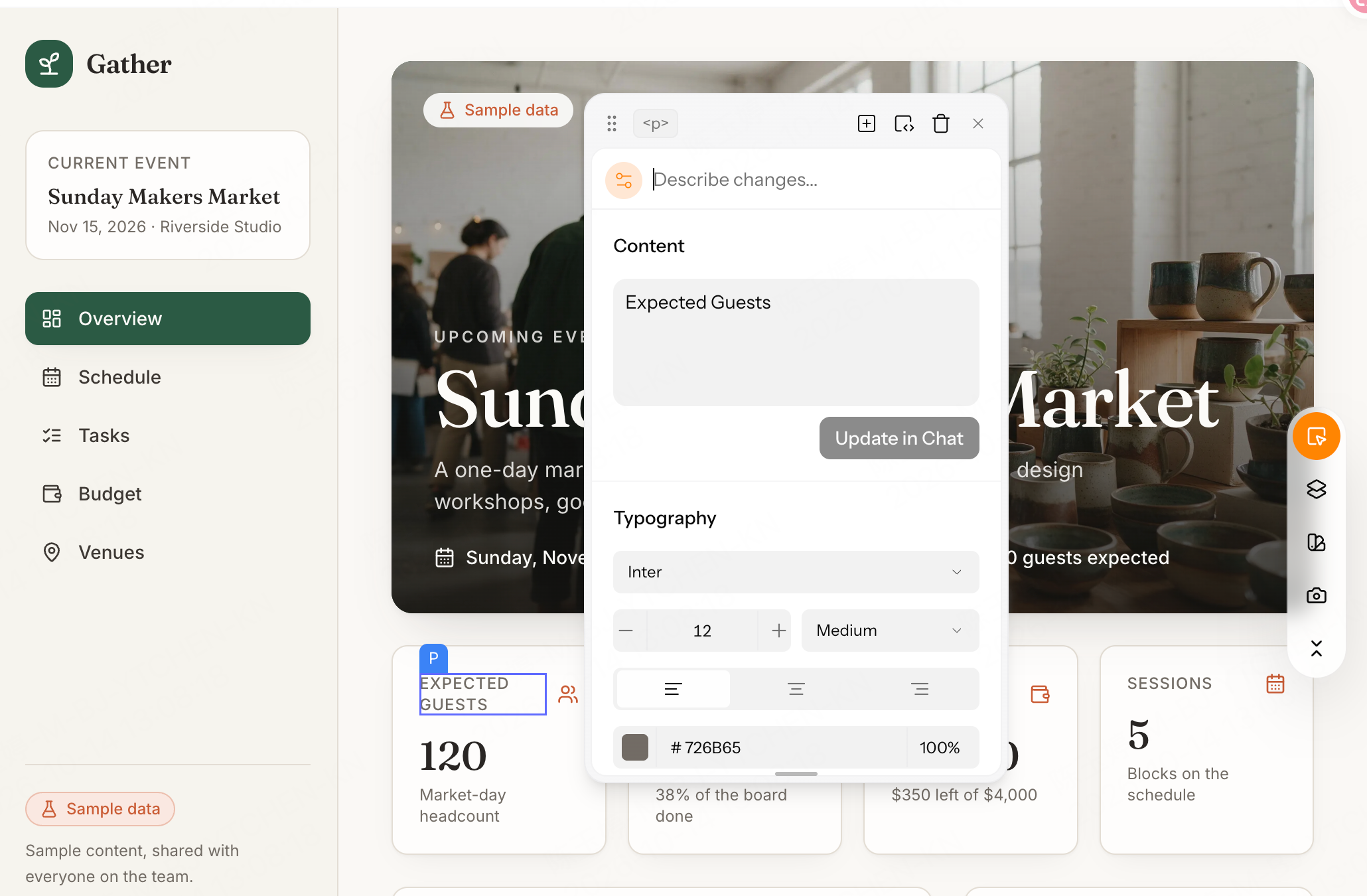Click the font size value 12

702,631
